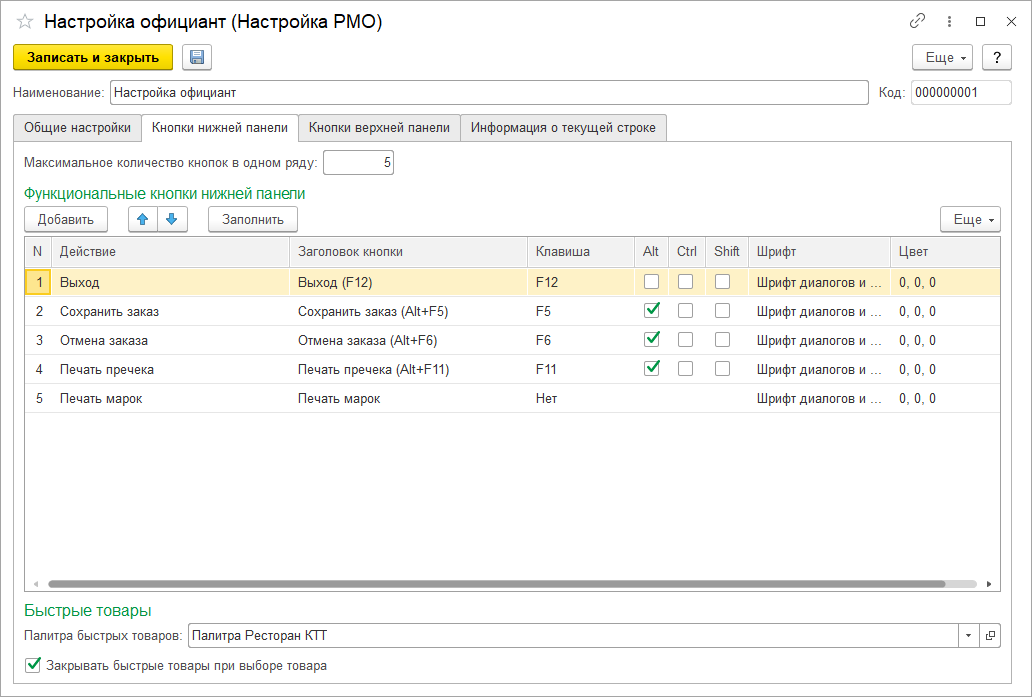The height and width of the screenshot is (697, 1032).
Task: Click the floppy disk save icon
Action: pyautogui.click(x=197, y=58)
